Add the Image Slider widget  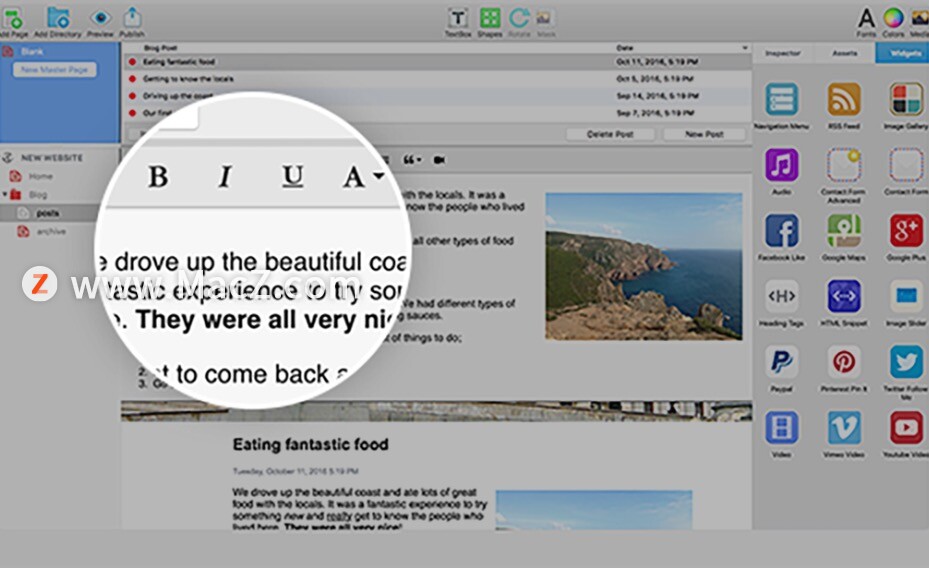[906, 296]
